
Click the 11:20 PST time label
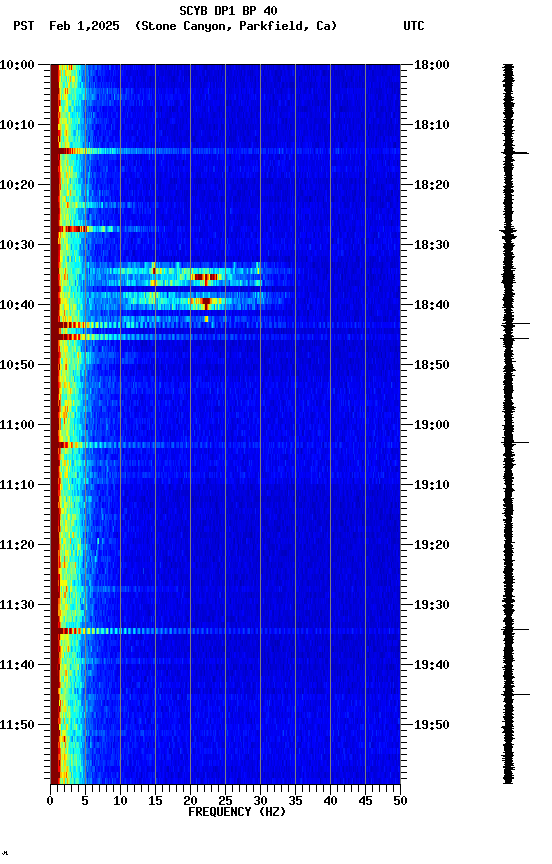click(x=17, y=545)
